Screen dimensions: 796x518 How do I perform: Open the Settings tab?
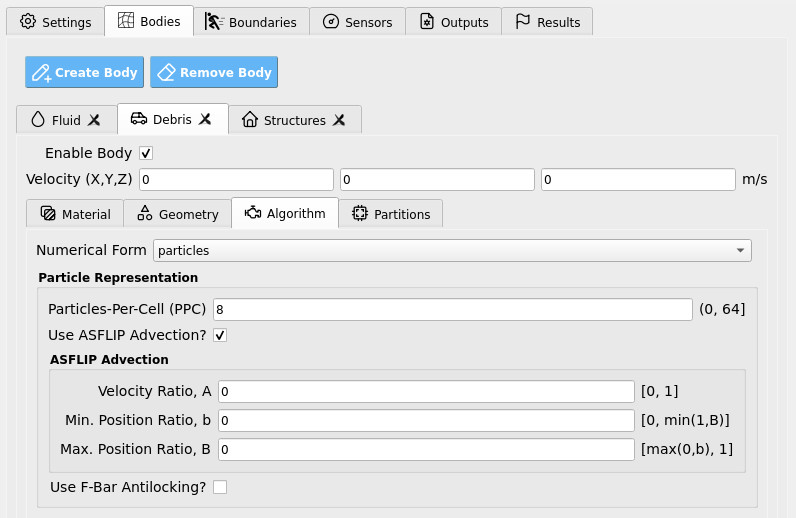[55, 22]
